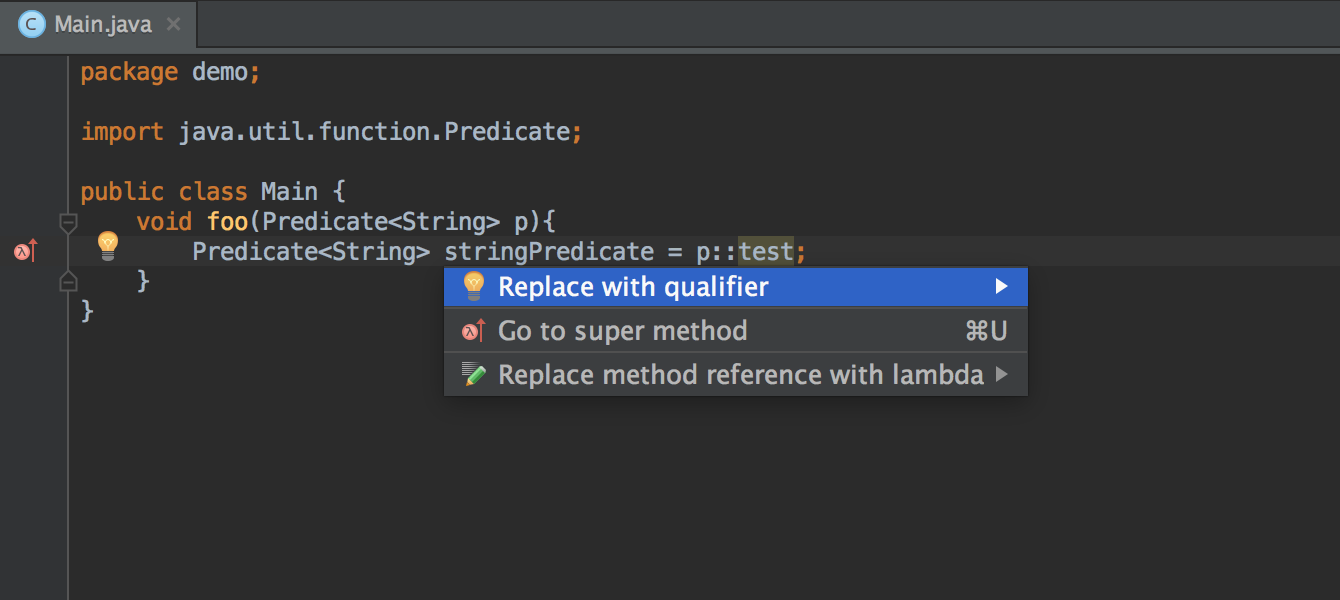Screen dimensions: 1340x600
Task: Click the foo method name
Action: pyautogui.click(x=228, y=221)
